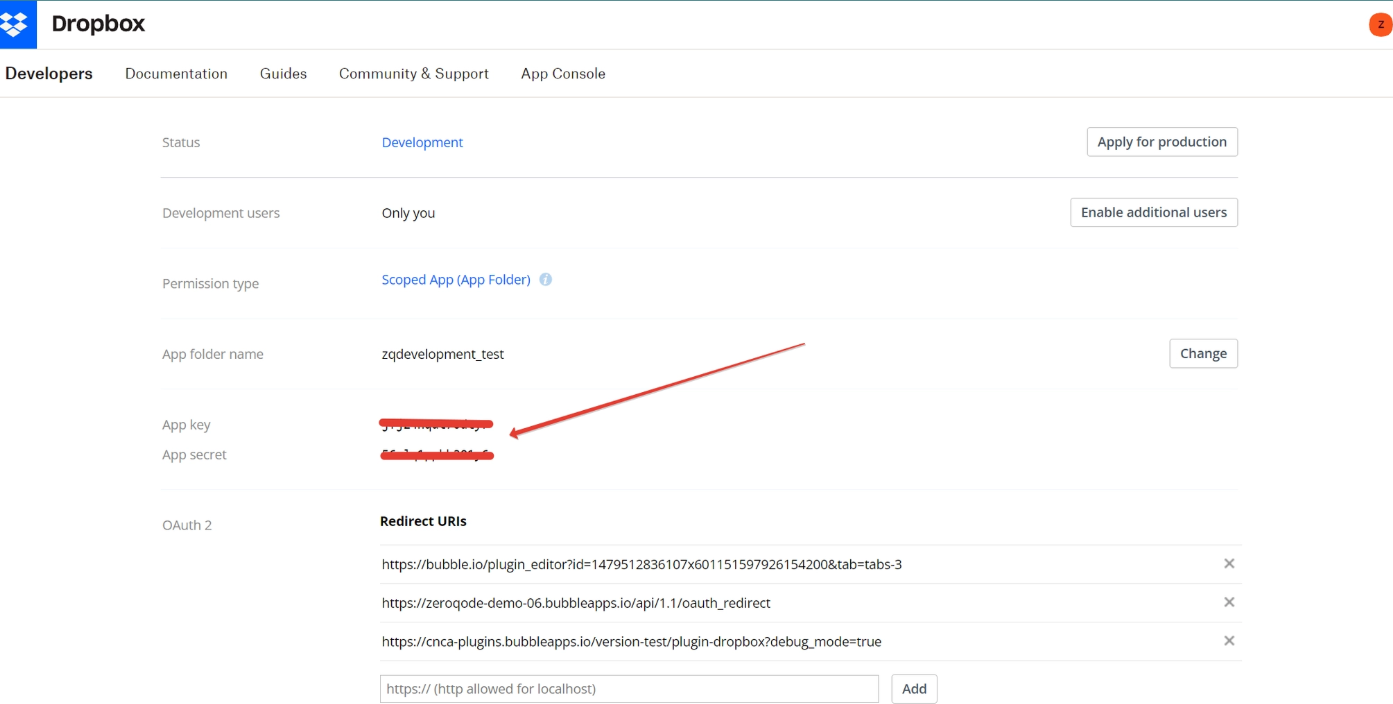Viewport: 1393px width, 704px height.
Task: Click the Permission type label
Action: coord(210,284)
